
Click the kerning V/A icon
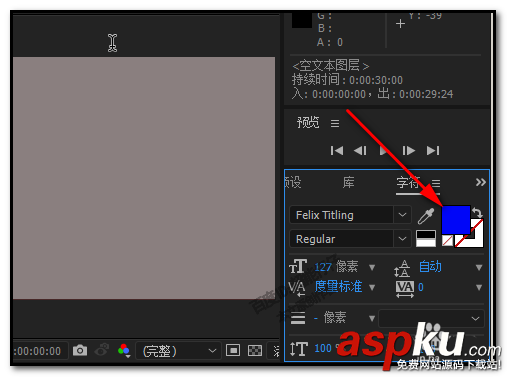[x=297, y=288]
